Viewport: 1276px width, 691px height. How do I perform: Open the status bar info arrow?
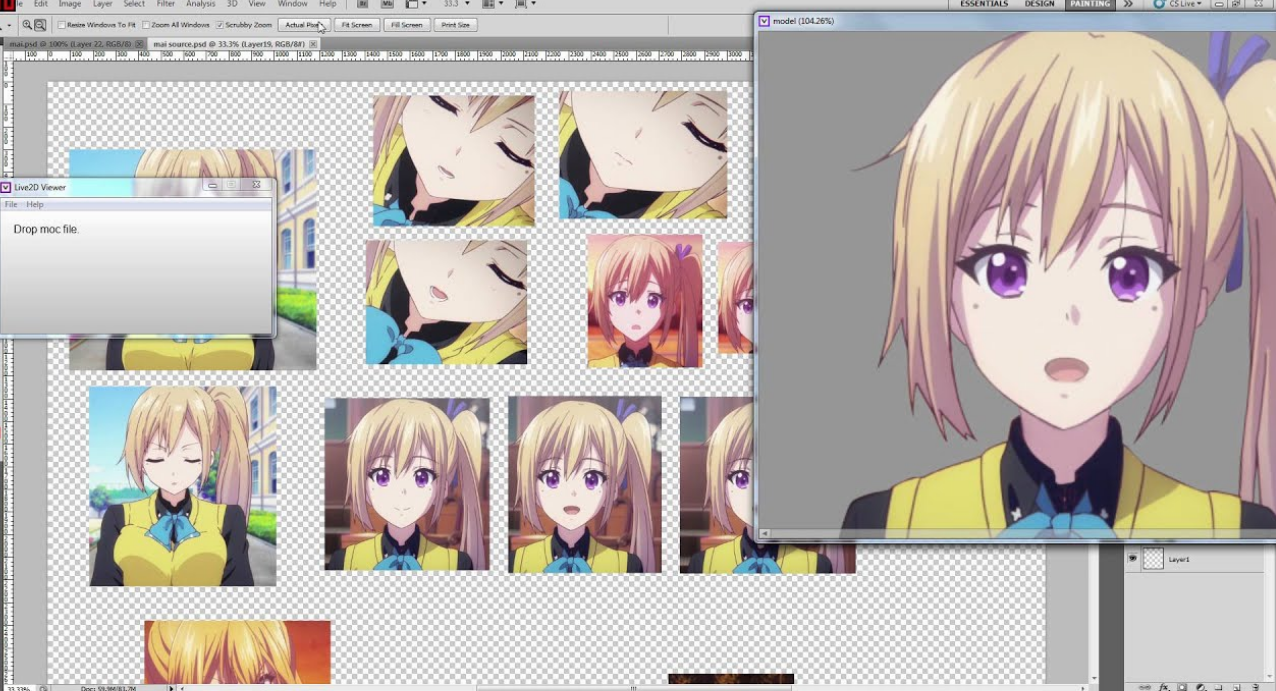tap(171, 688)
